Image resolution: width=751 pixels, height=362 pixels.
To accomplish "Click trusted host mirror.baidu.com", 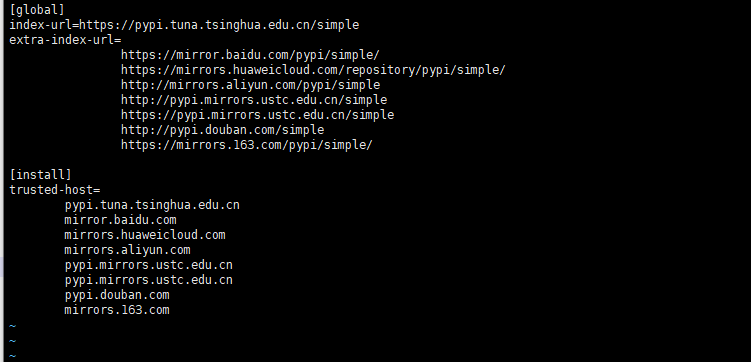I will pos(121,220).
